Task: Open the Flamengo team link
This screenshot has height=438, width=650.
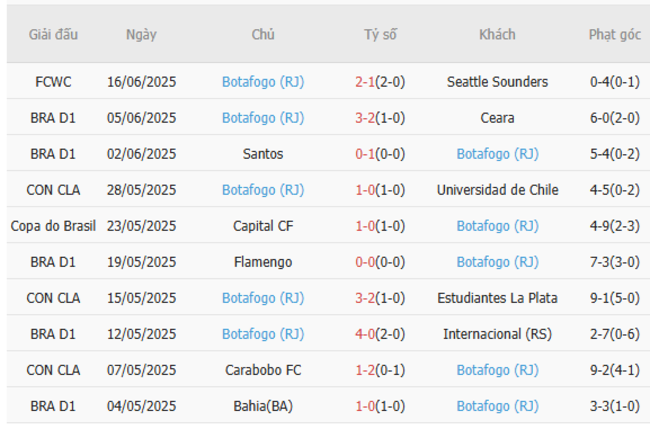Action: pyautogui.click(x=263, y=262)
